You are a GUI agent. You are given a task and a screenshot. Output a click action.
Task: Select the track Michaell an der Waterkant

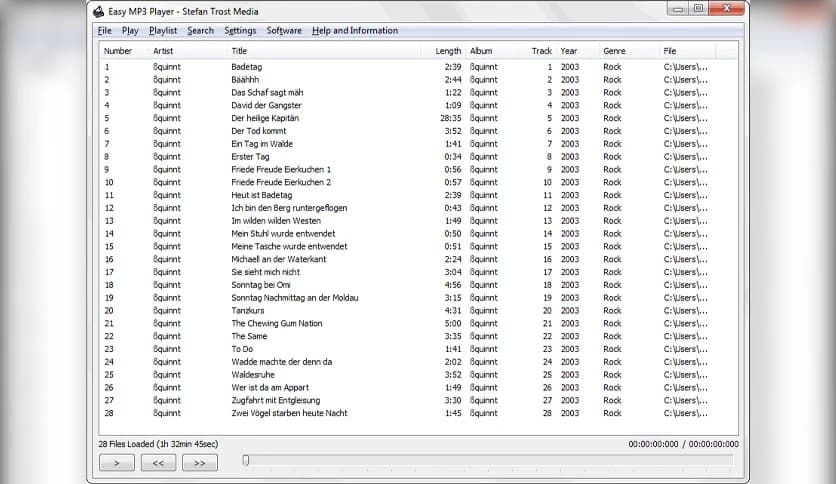[x=278, y=259]
